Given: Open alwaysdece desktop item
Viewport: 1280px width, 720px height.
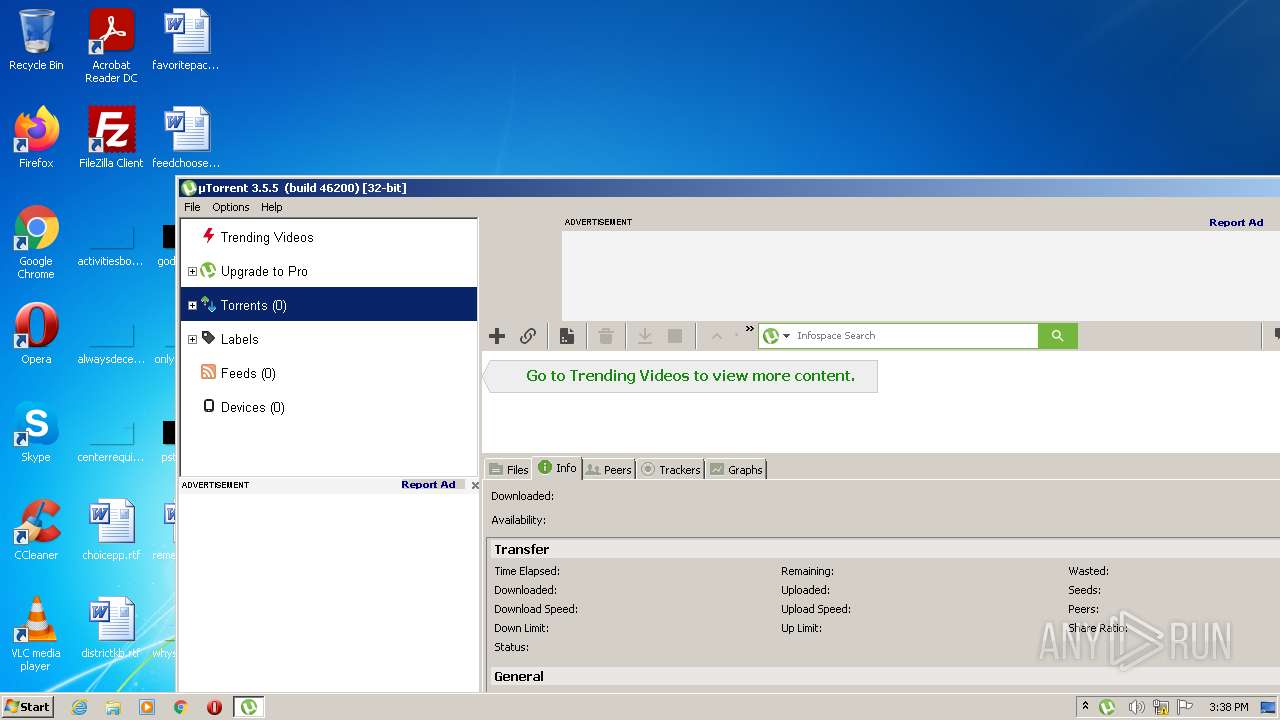Looking at the screenshot, I should pyautogui.click(x=111, y=345).
